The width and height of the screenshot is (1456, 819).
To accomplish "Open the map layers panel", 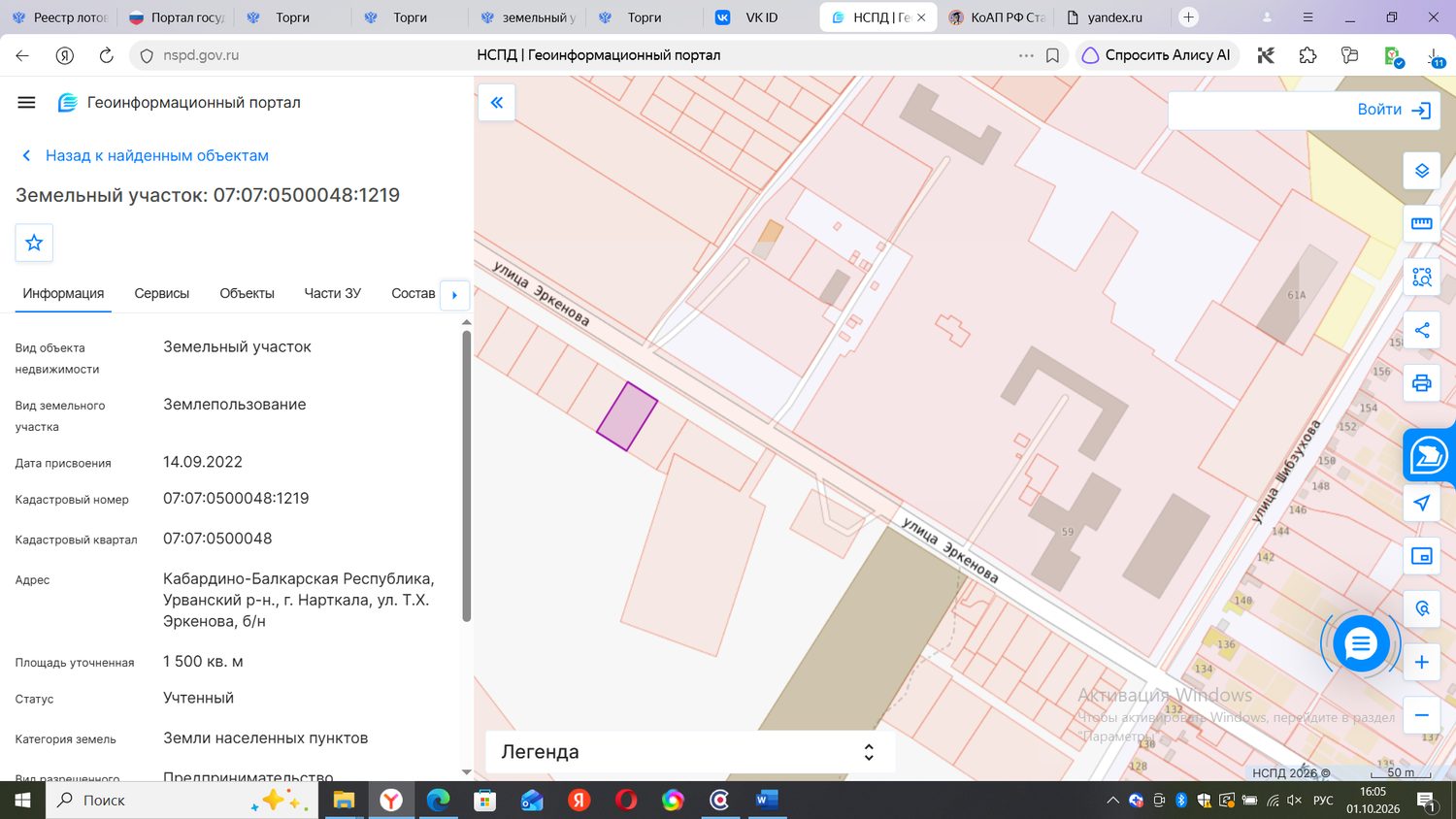I will pos(1421,171).
